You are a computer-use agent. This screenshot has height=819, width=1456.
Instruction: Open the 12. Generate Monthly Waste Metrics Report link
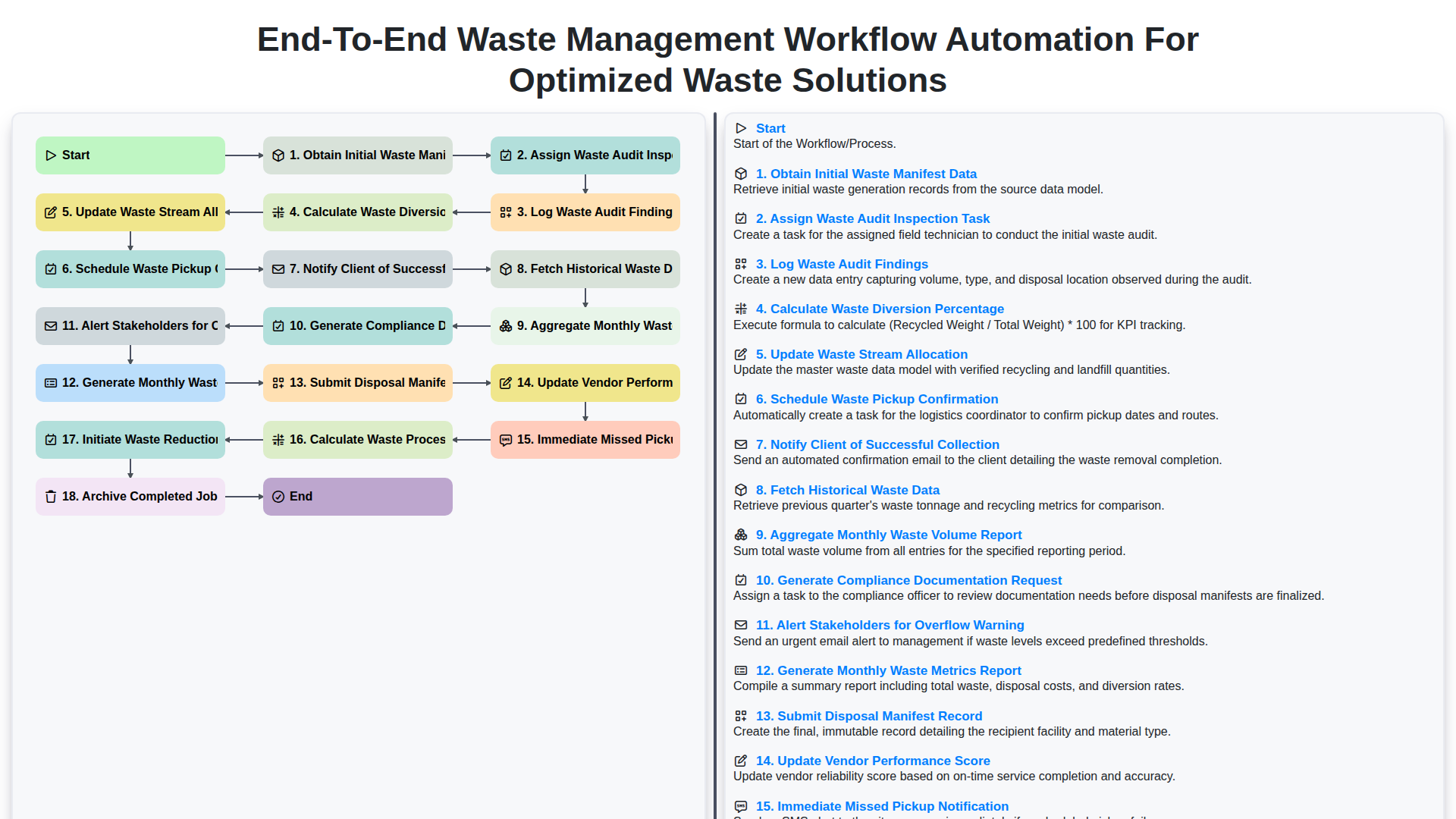tap(889, 670)
